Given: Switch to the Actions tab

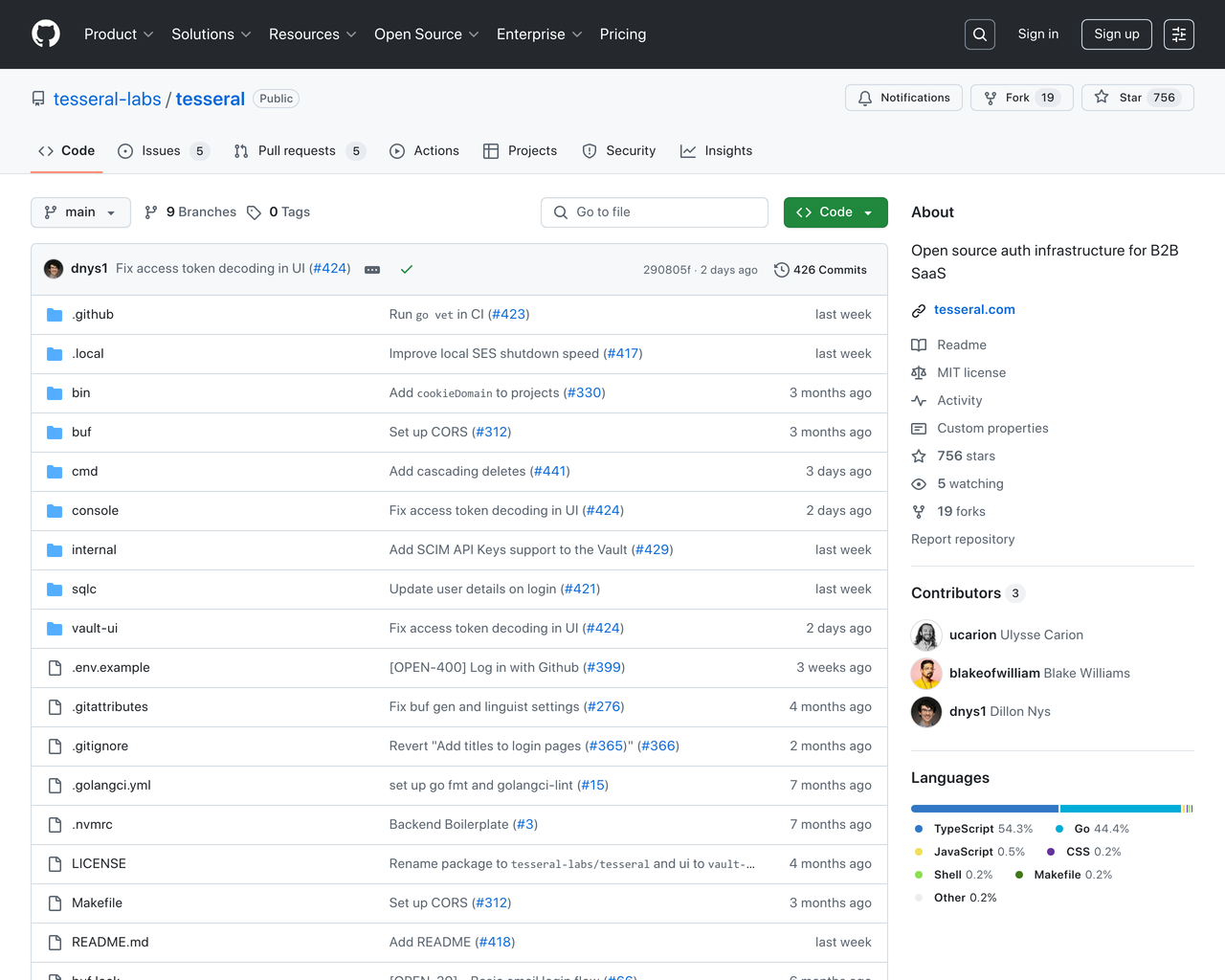Looking at the screenshot, I should [424, 151].
